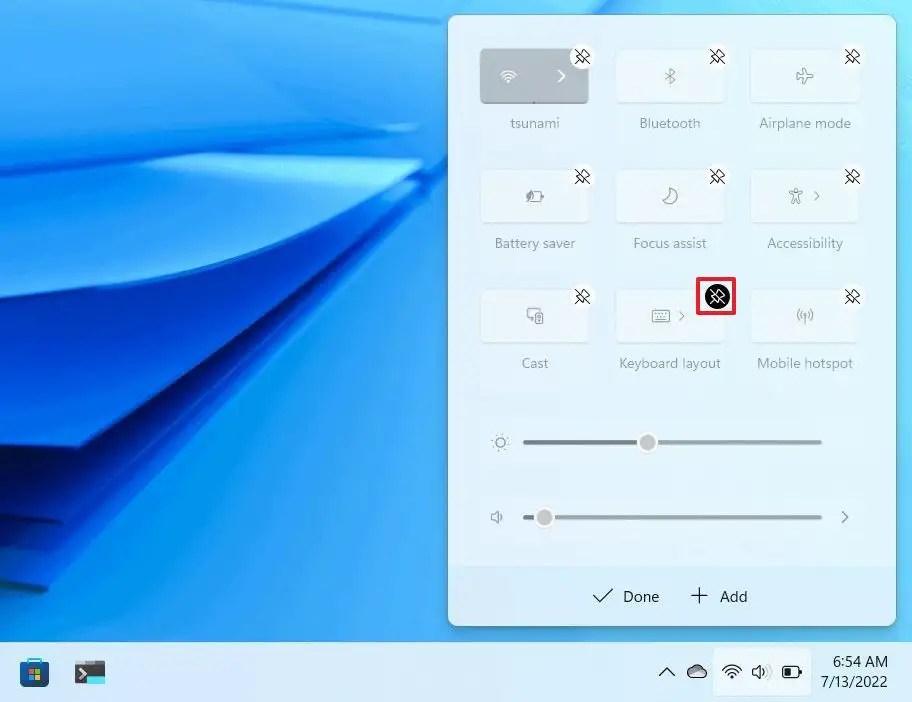Click Done to finish editing quick settings
912x702 pixels.
click(x=625, y=596)
